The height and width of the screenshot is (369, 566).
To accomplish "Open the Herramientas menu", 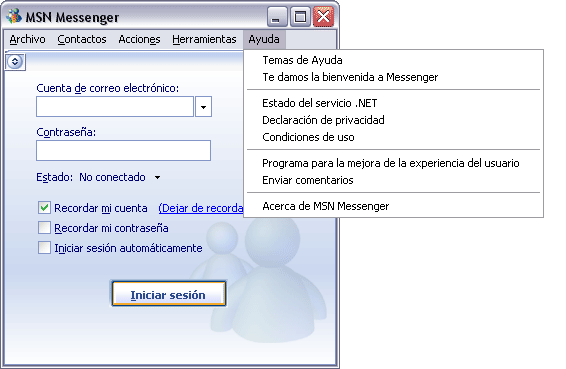I will click(204, 39).
